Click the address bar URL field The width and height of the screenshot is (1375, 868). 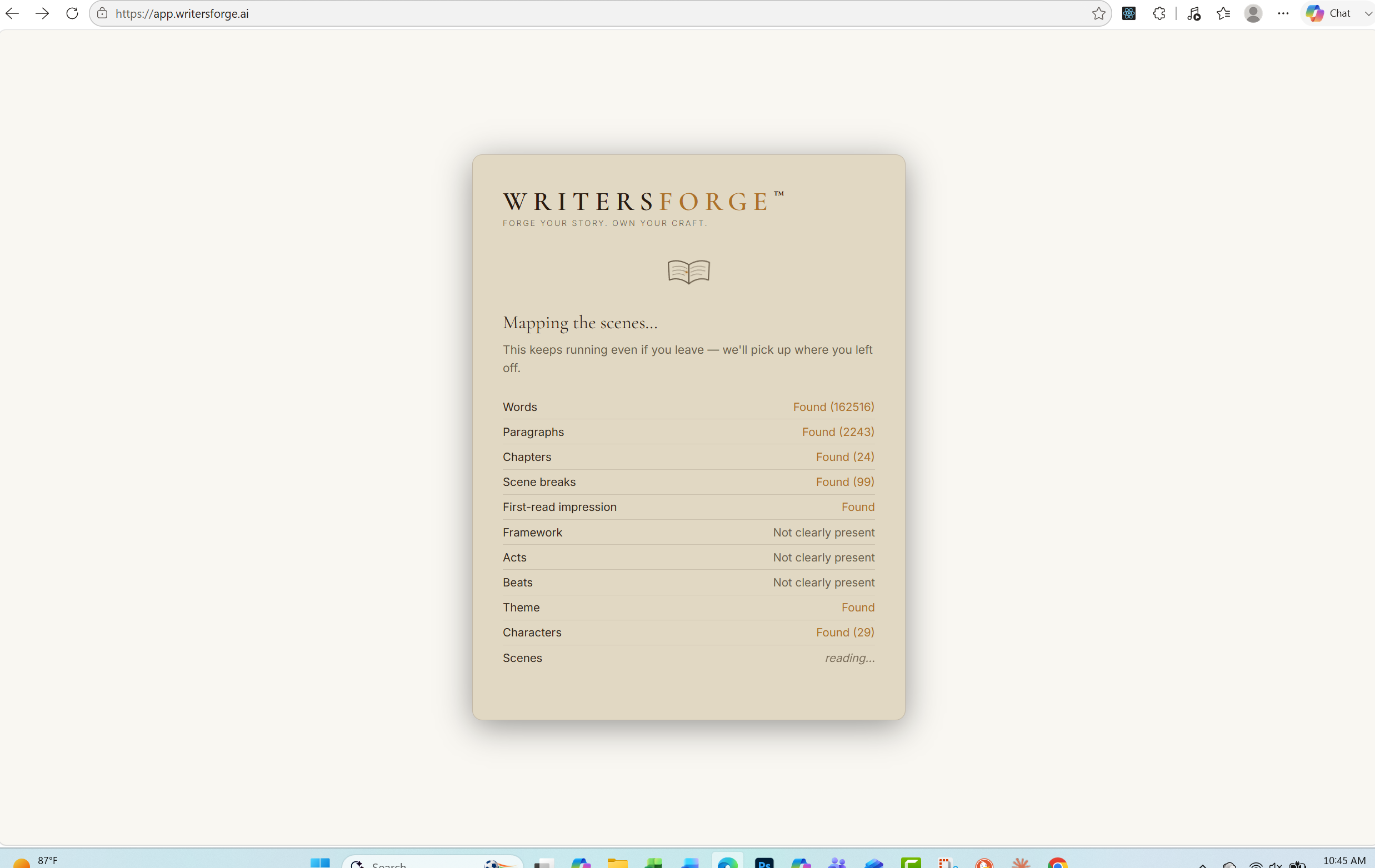(x=599, y=13)
